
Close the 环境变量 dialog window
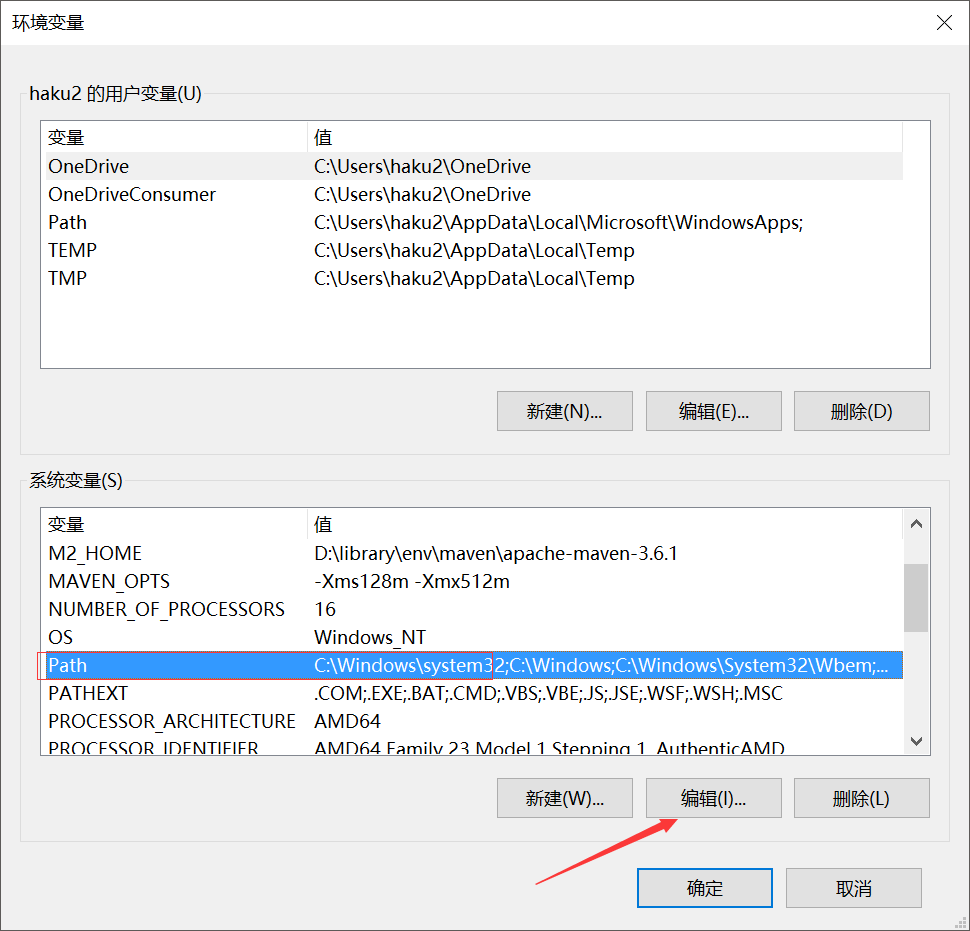943,22
